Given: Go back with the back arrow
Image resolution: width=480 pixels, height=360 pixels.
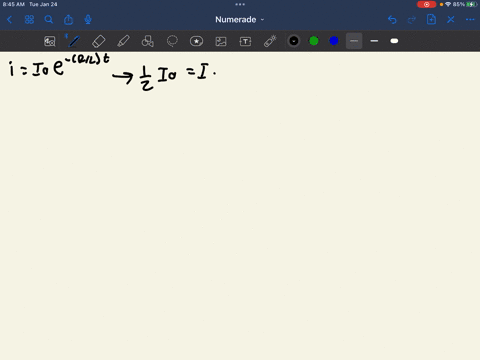Looking at the screenshot, I should click(9, 20).
